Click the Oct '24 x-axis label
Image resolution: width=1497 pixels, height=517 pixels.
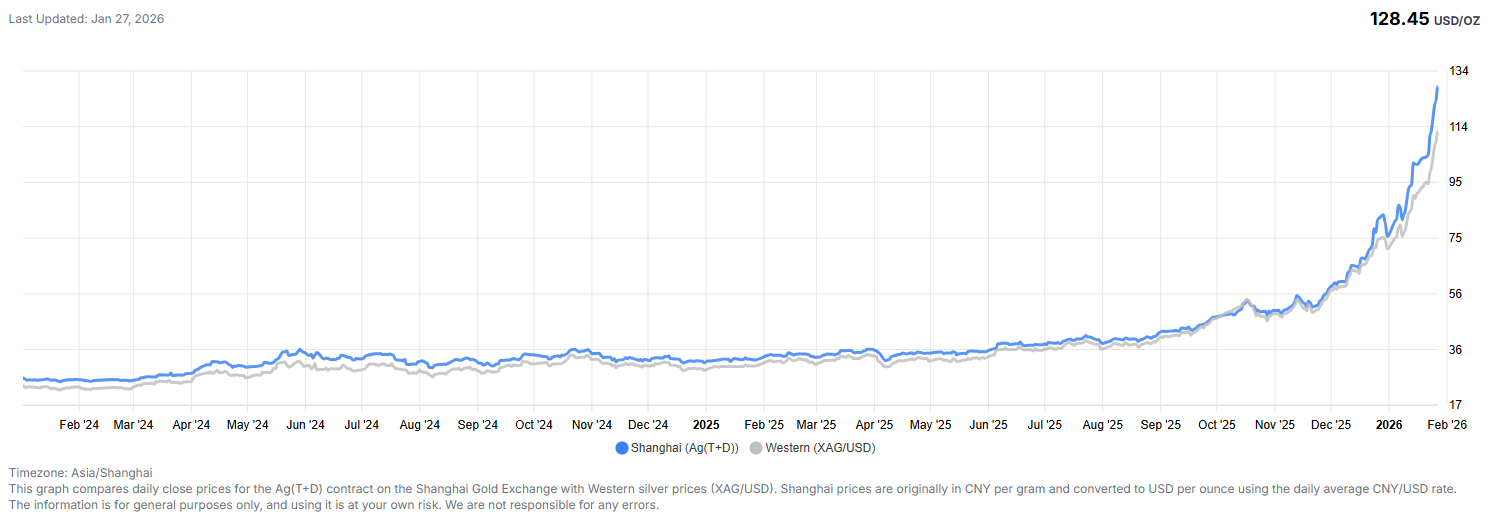point(534,425)
